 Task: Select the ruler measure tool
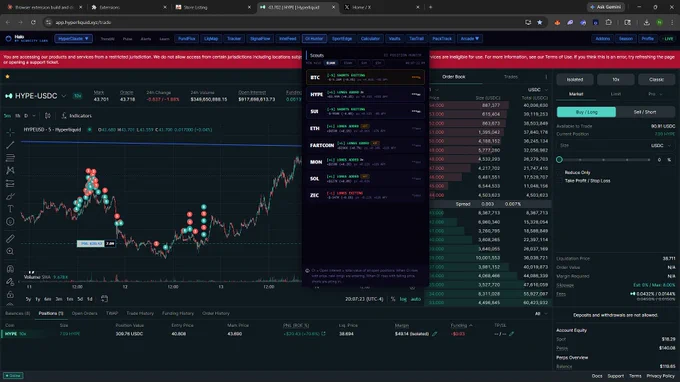pyautogui.click(x=10, y=238)
